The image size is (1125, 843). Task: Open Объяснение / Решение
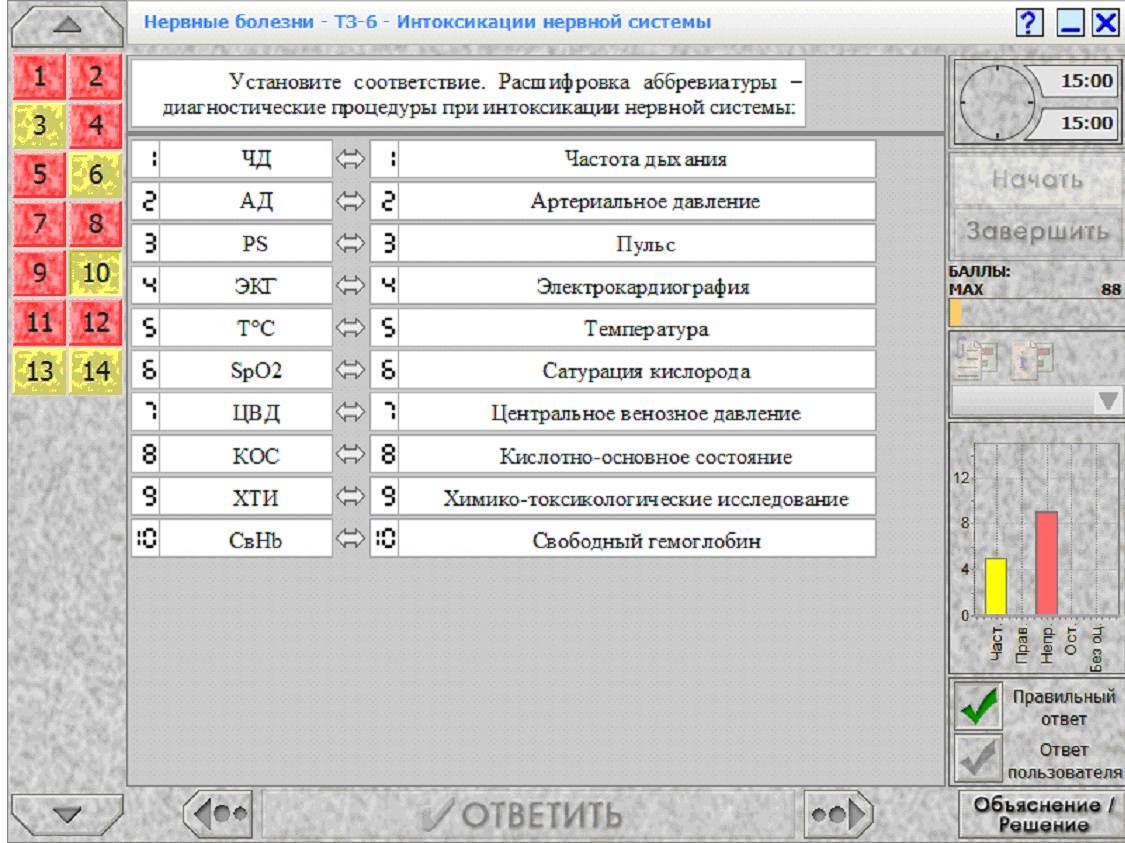point(1042,814)
